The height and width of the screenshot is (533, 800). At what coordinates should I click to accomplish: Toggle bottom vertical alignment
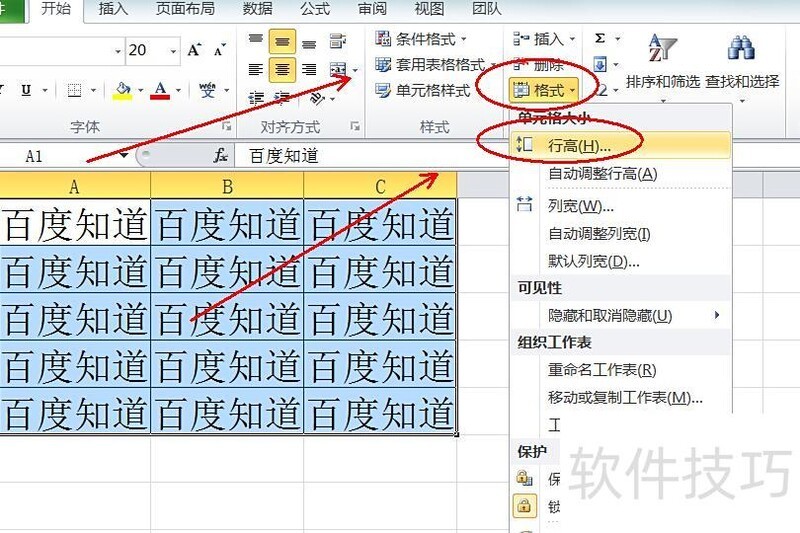309,43
